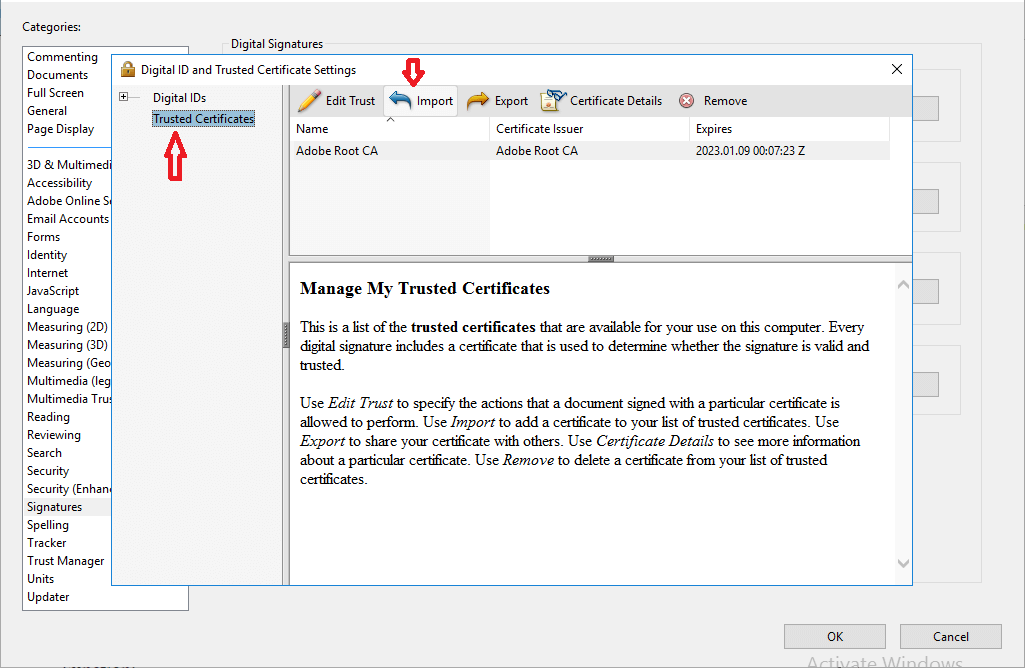Click the red Remove icon
The width and height of the screenshot is (1025, 668).
(687, 100)
